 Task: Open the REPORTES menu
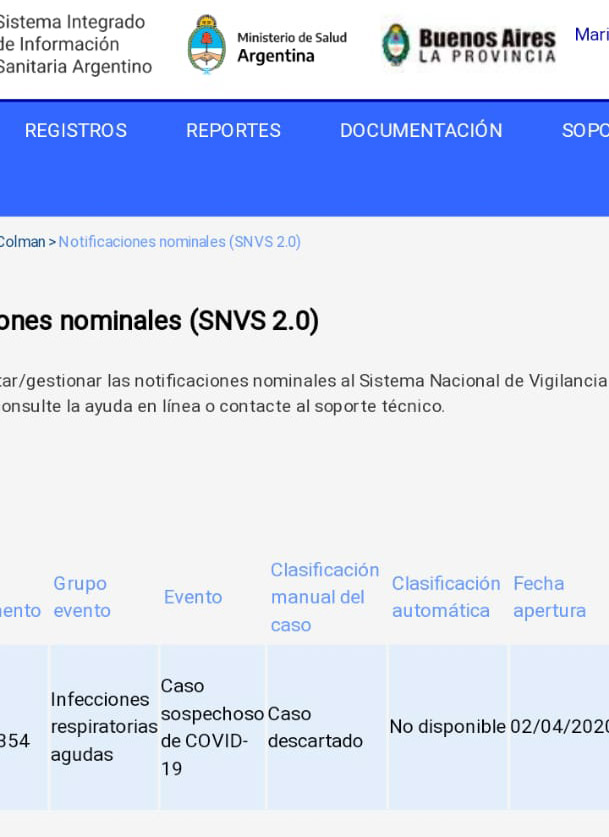[x=233, y=131]
